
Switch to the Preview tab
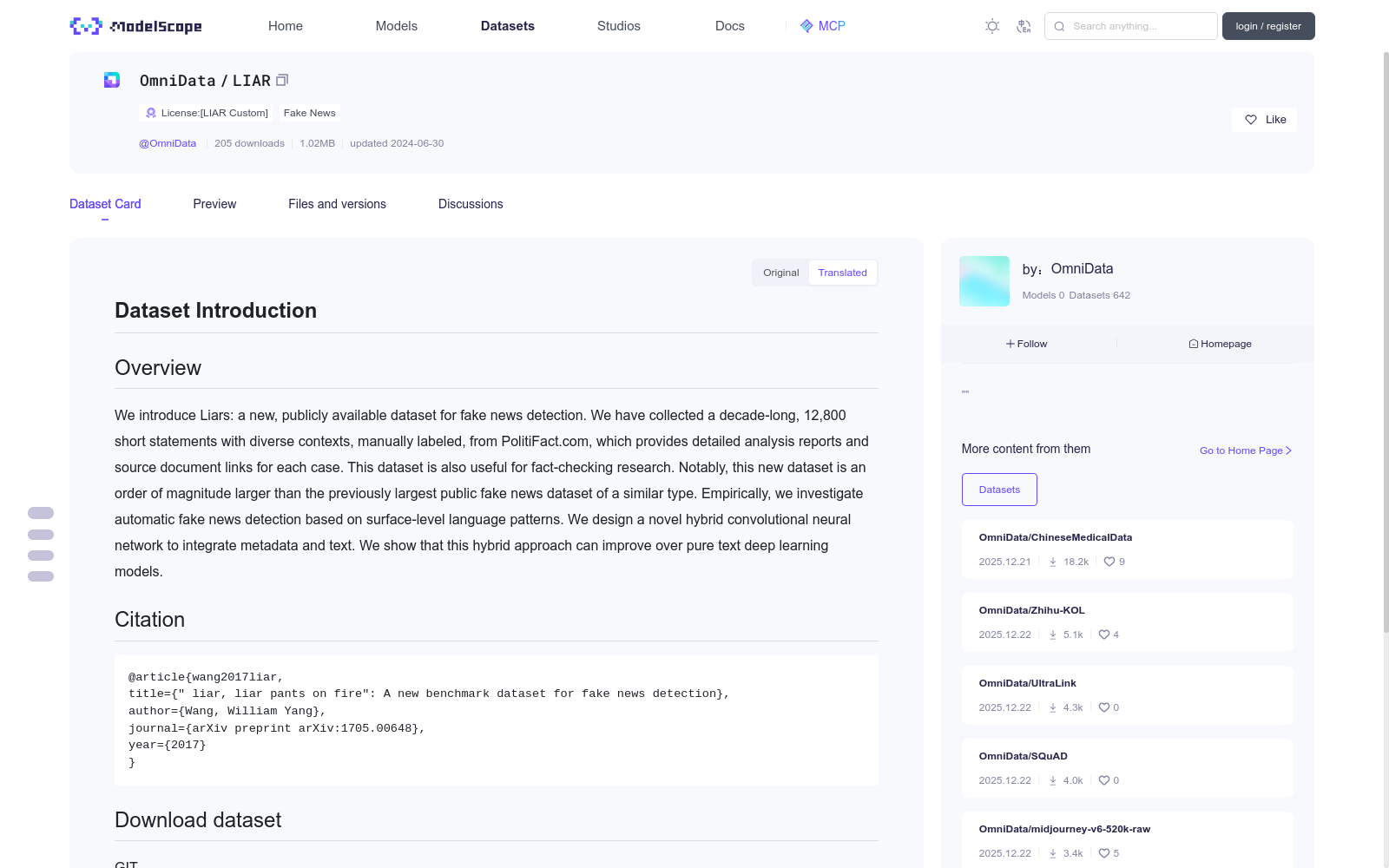click(214, 204)
